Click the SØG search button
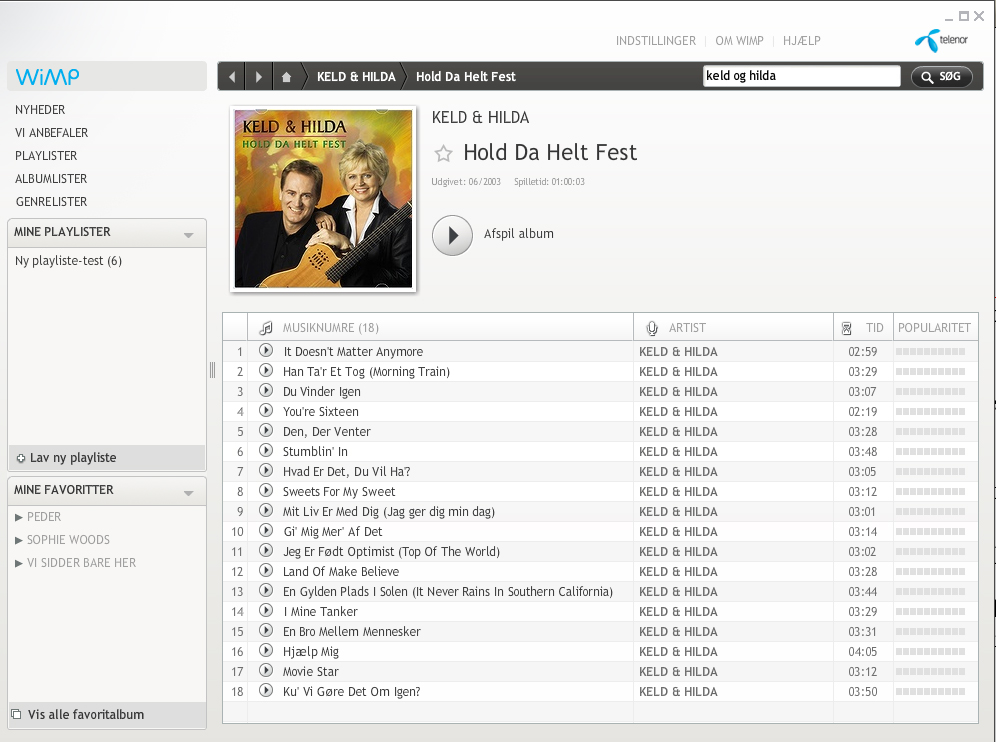The width and height of the screenshot is (996, 742). [x=941, y=76]
